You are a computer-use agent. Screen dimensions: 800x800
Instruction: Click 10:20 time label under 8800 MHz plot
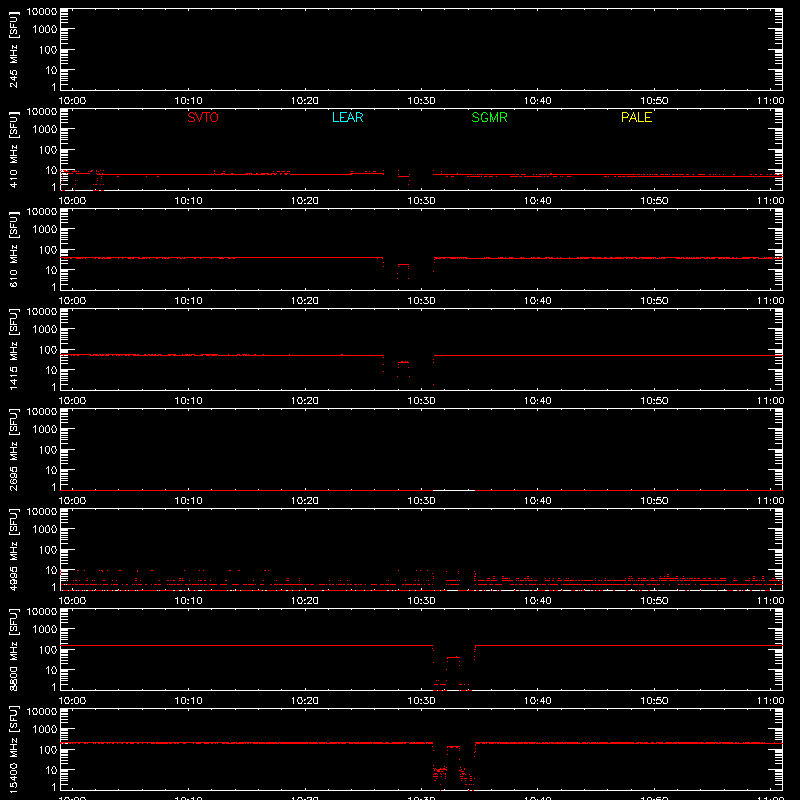click(305, 701)
